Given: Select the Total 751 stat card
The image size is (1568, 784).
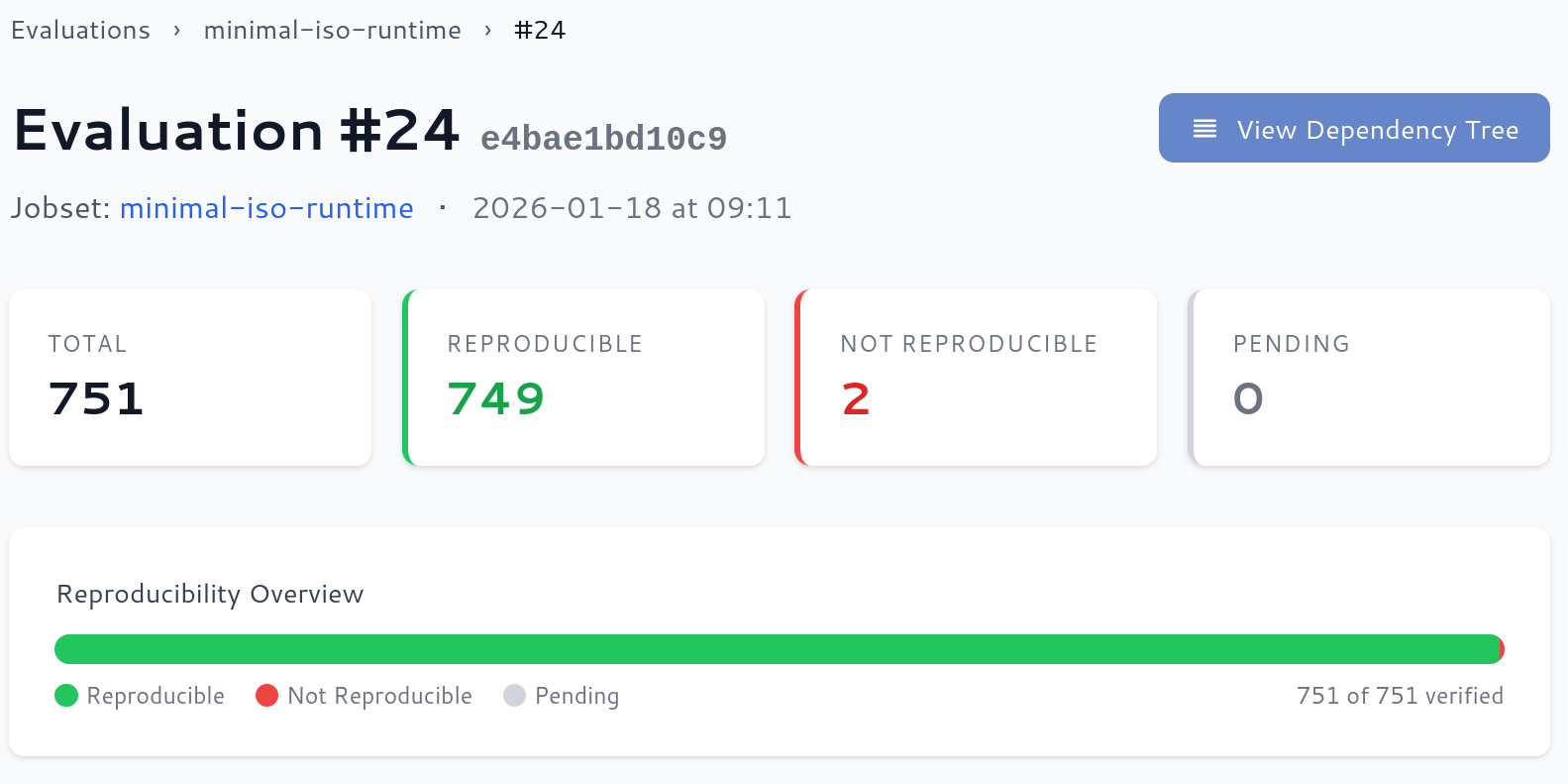Looking at the screenshot, I should pos(190,378).
